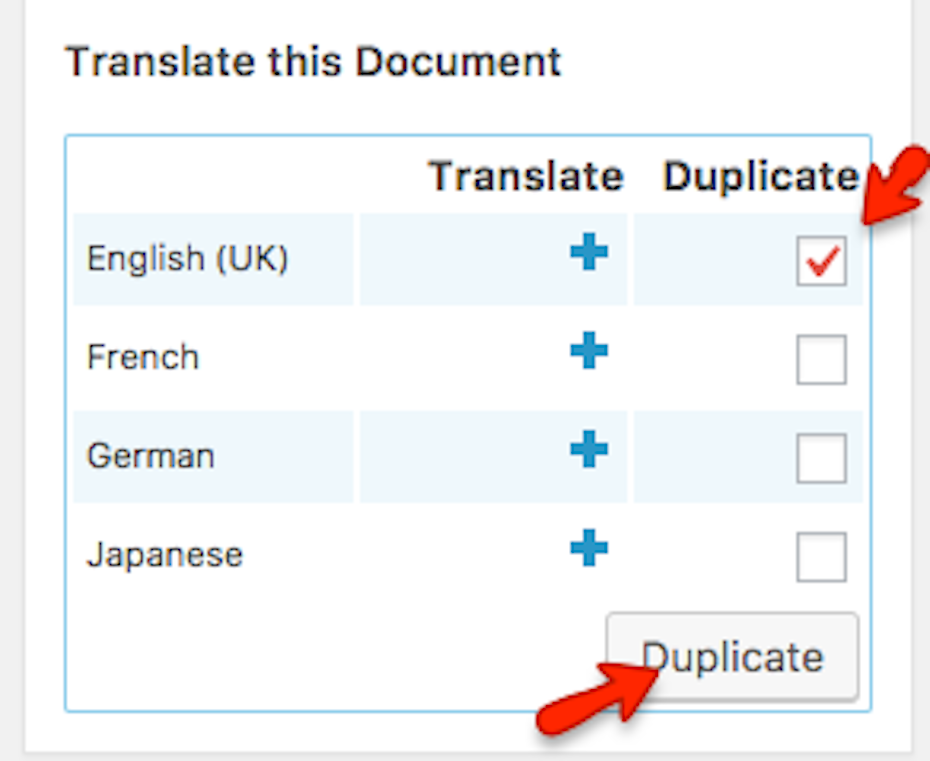Click the French language label

[143, 357]
